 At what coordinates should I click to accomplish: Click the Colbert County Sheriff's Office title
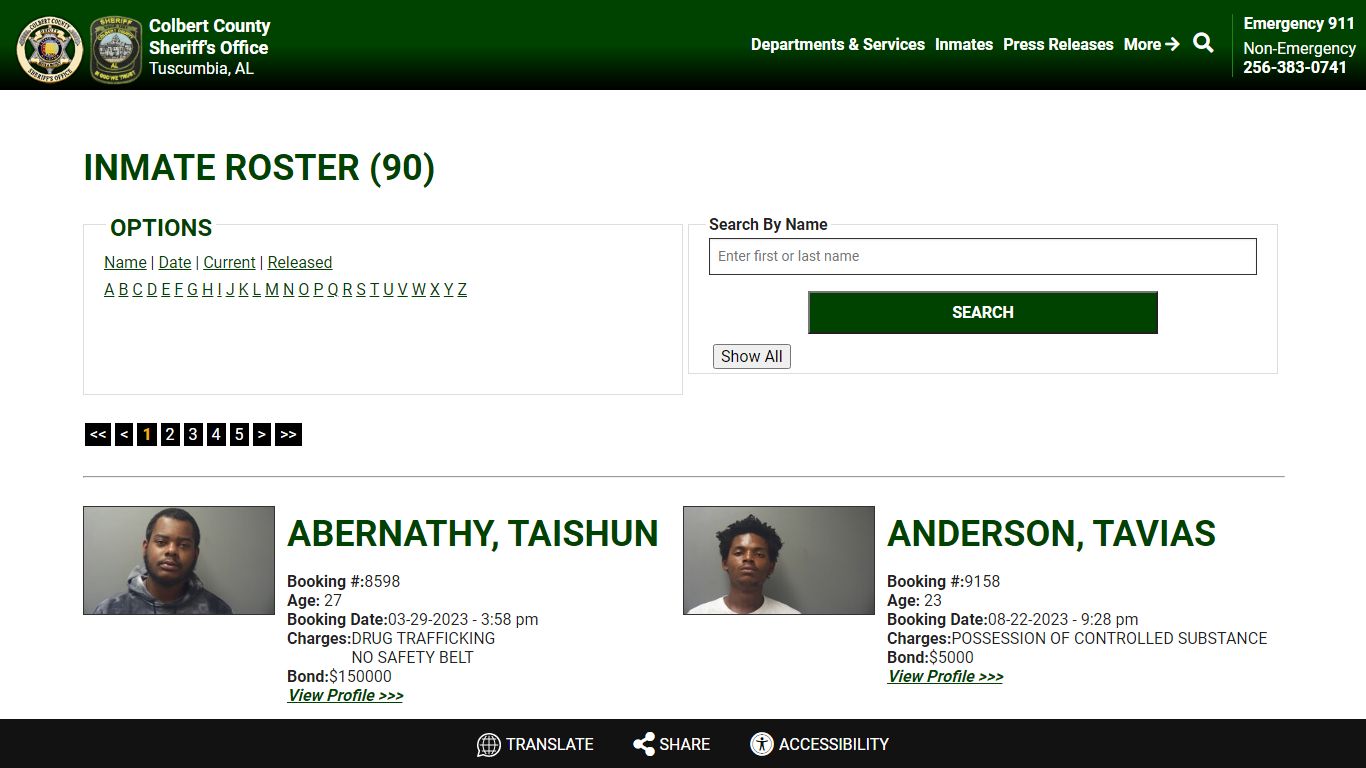coord(209,37)
